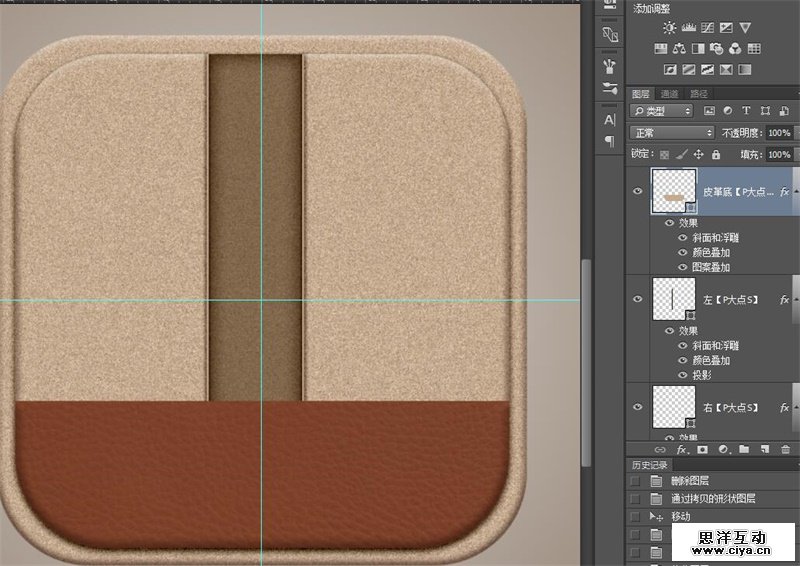
Task: Click the Photo Filter adjustment icon
Action: click(717, 48)
